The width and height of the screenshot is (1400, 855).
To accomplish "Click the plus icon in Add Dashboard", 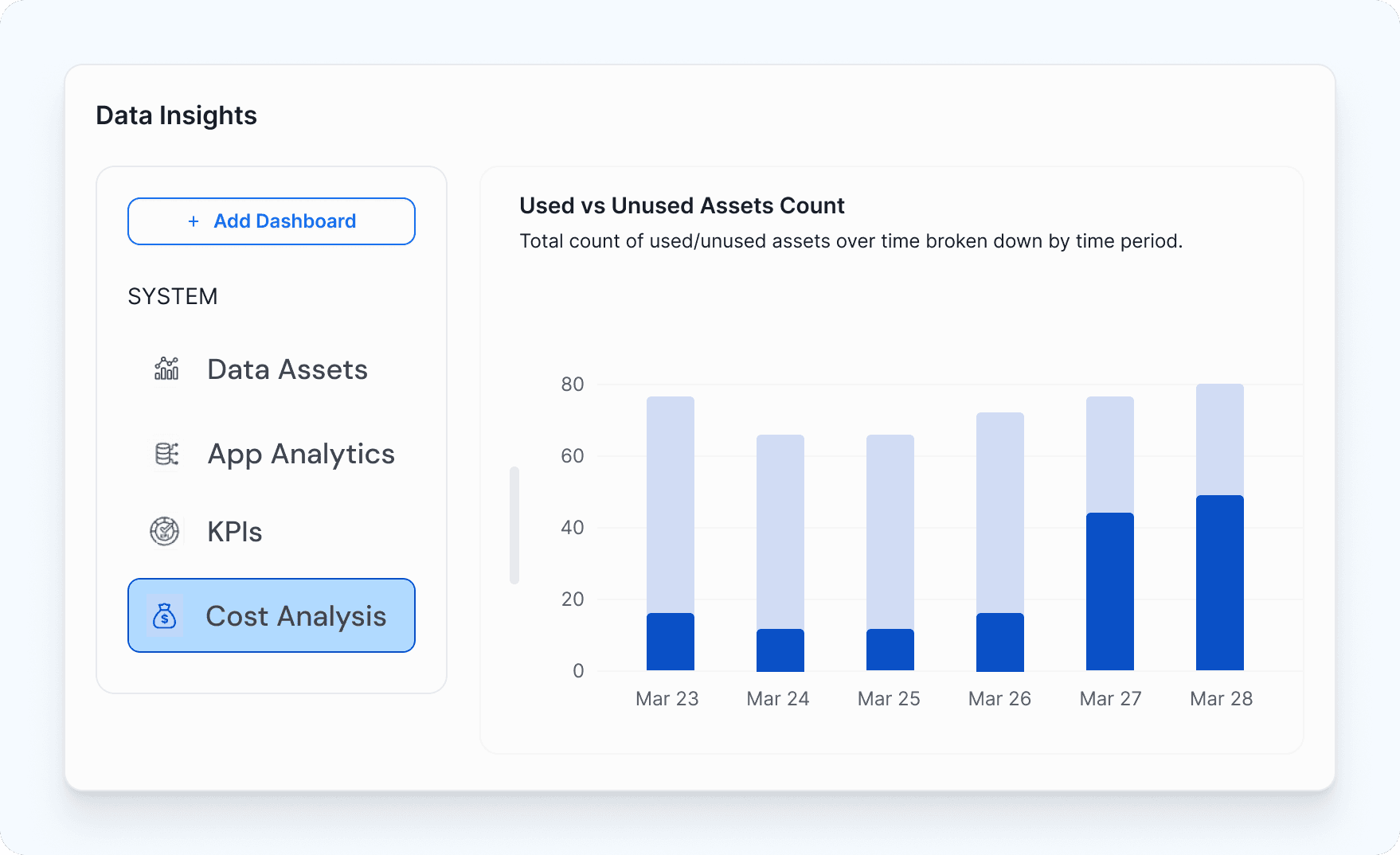I will 194,221.
